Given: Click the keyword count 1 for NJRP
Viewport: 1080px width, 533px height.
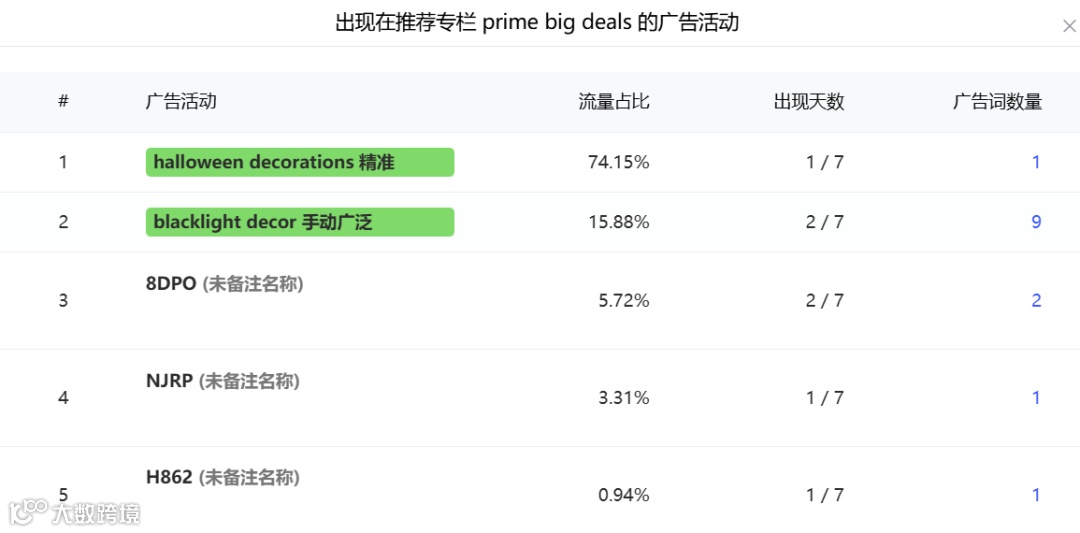Looking at the screenshot, I should [x=1036, y=398].
